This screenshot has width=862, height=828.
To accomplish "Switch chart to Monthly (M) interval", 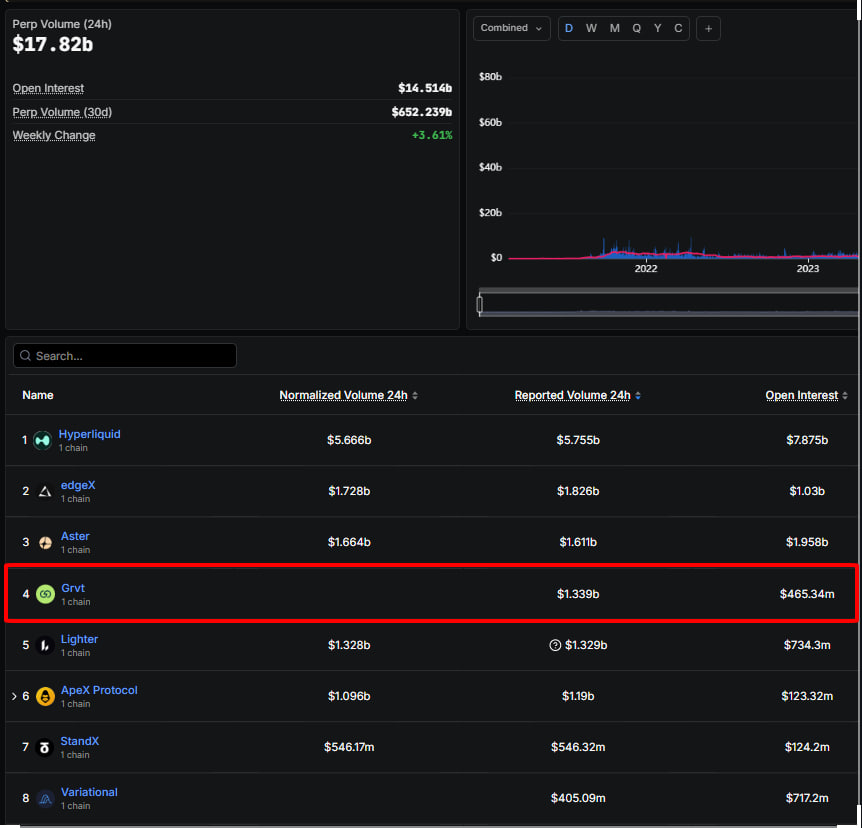I will click(615, 28).
